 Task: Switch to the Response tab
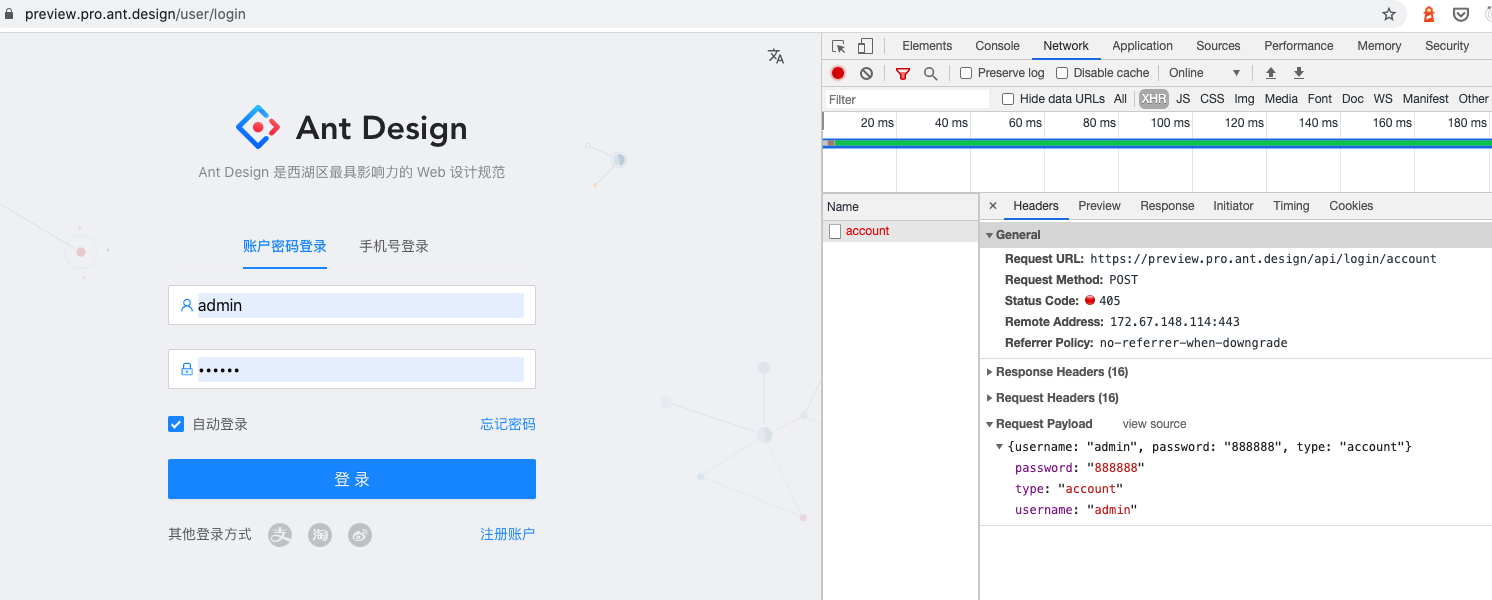point(1167,206)
